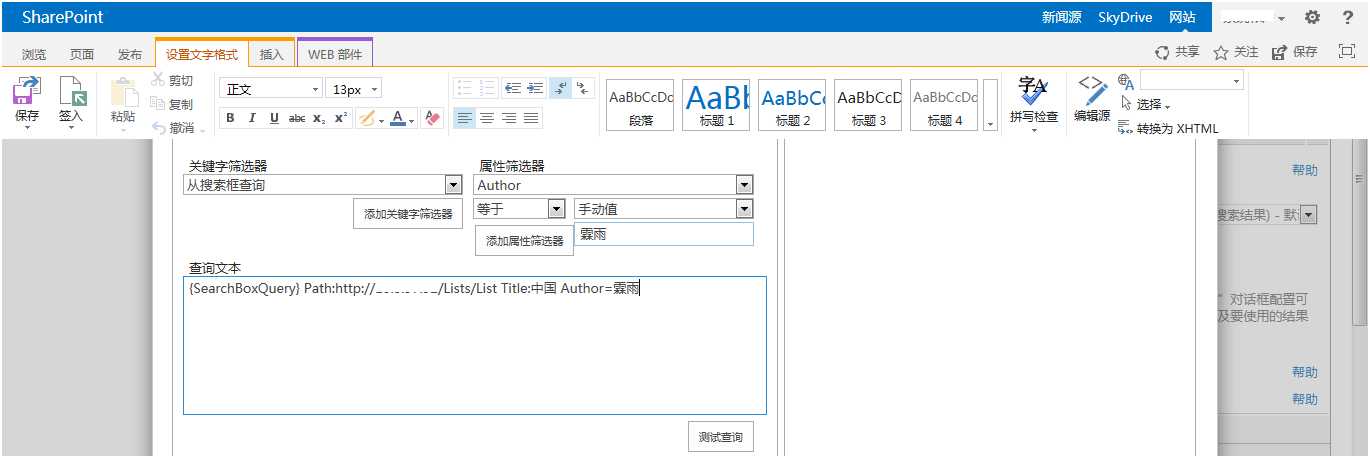Align text to the right
Viewport: 1370px width, 456px height.
coord(509,118)
